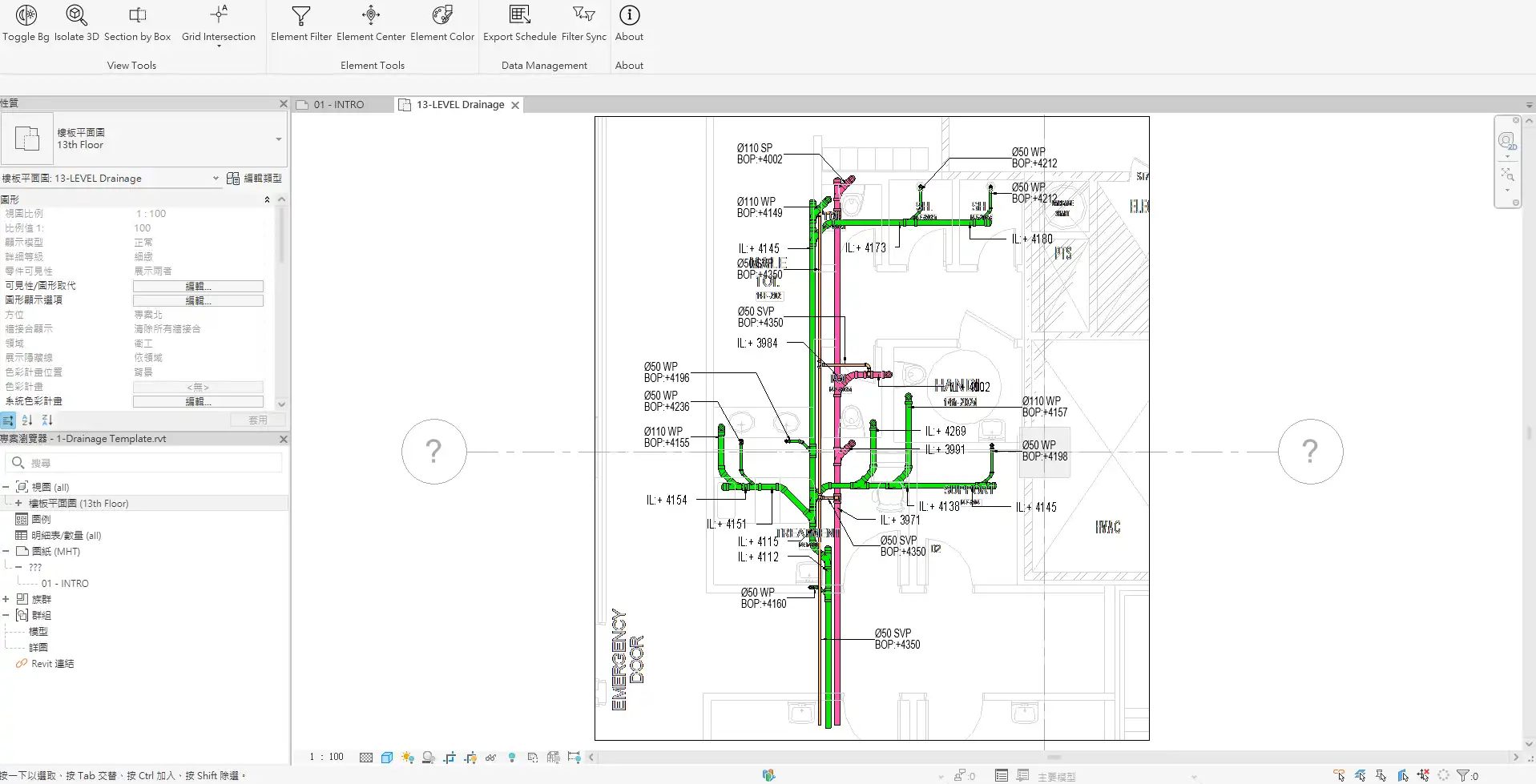Sort properties alphabetically ascending A-Z
This screenshot has height=784, width=1536.
[27, 420]
